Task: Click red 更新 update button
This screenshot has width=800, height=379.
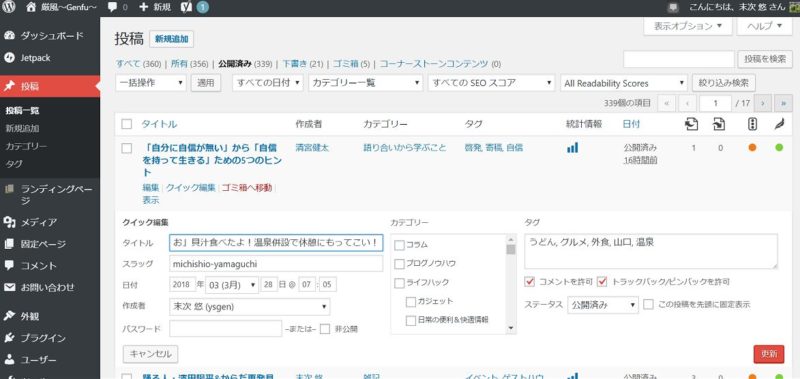Action: [769, 353]
